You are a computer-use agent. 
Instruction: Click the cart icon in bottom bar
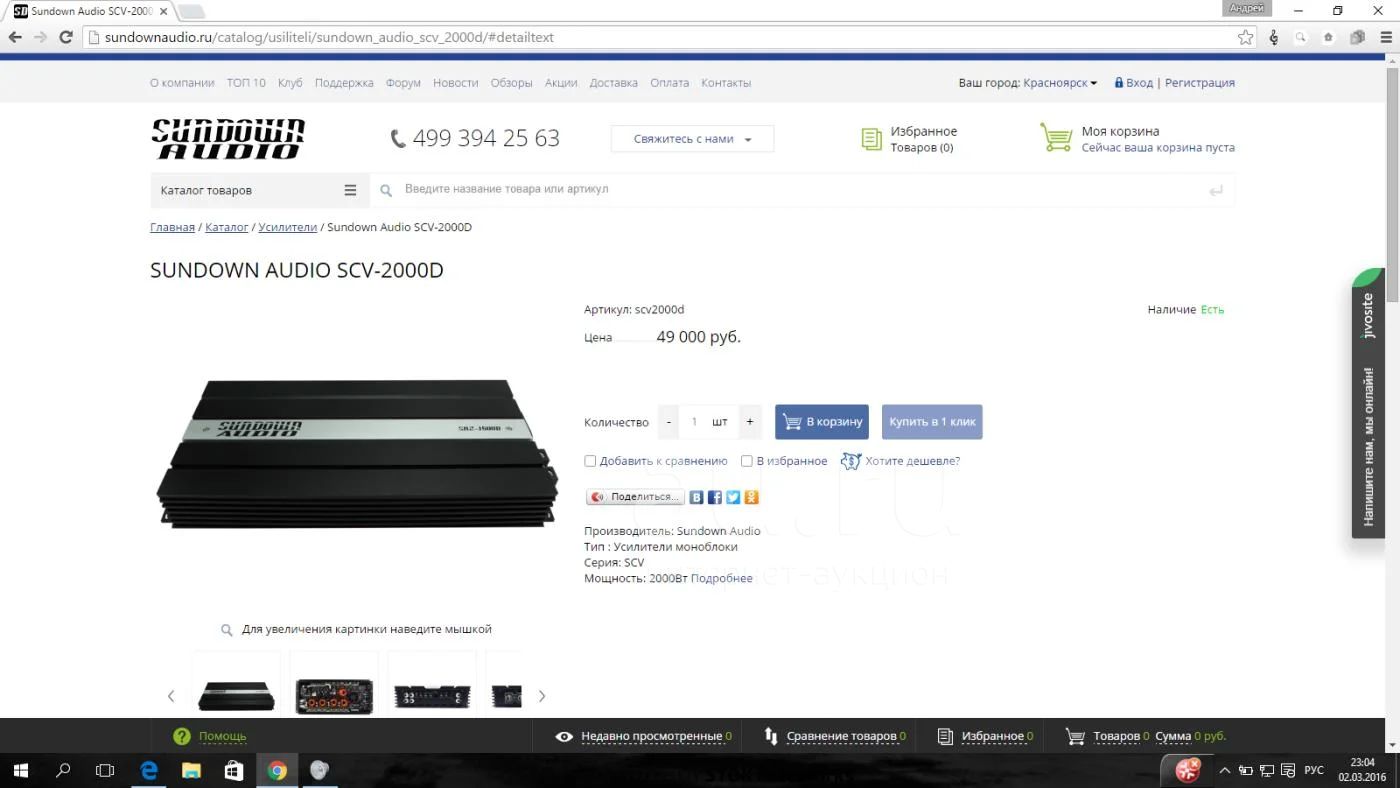(x=1075, y=736)
